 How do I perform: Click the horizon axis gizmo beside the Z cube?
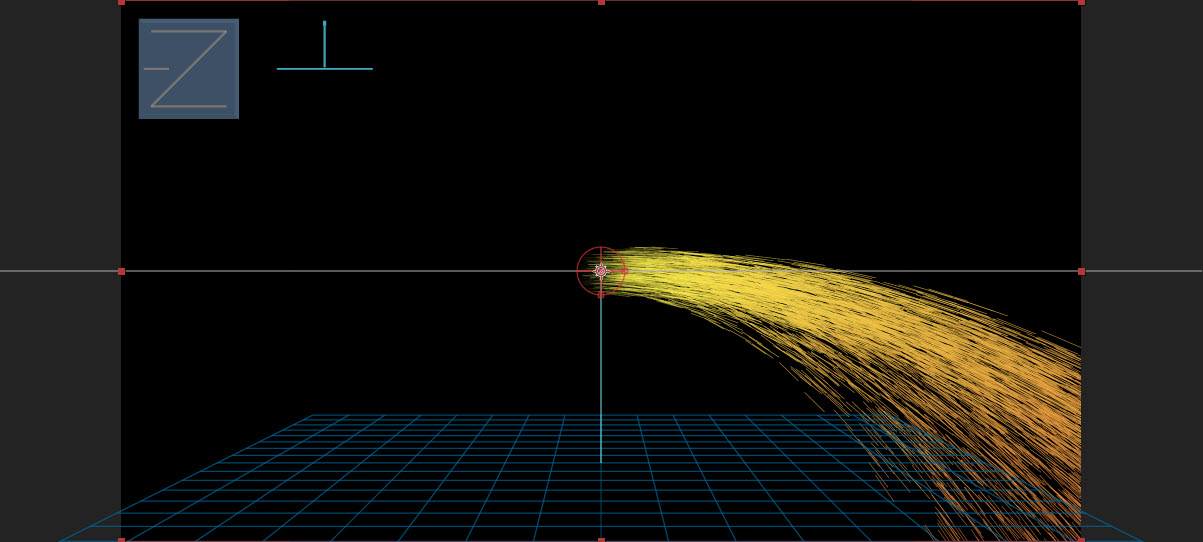[x=324, y=45]
